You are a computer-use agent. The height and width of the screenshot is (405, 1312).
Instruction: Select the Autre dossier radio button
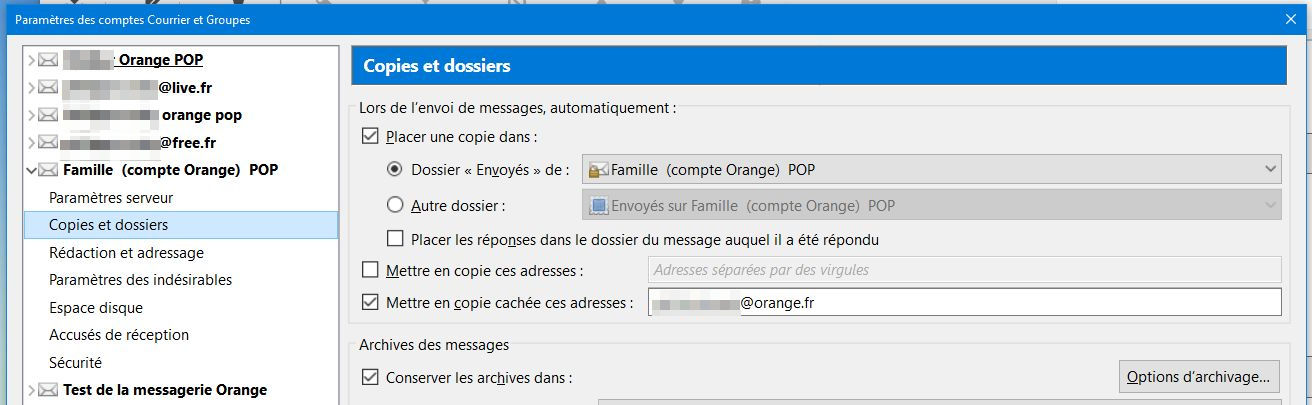395,206
